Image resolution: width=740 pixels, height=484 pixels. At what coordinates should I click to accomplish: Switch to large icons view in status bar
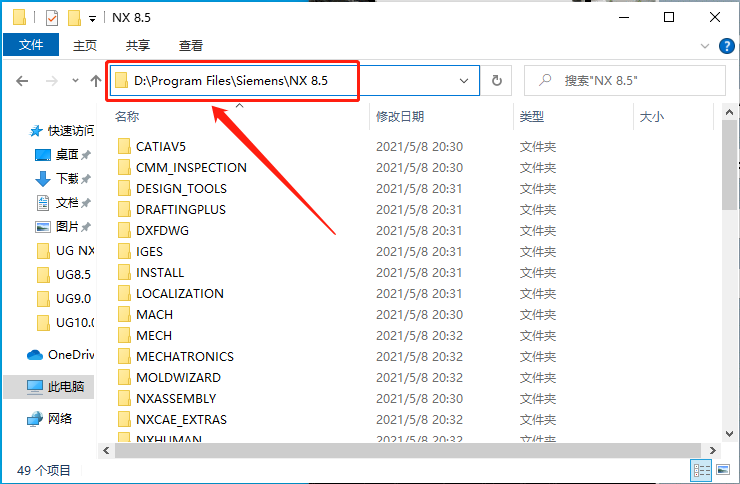click(723, 470)
